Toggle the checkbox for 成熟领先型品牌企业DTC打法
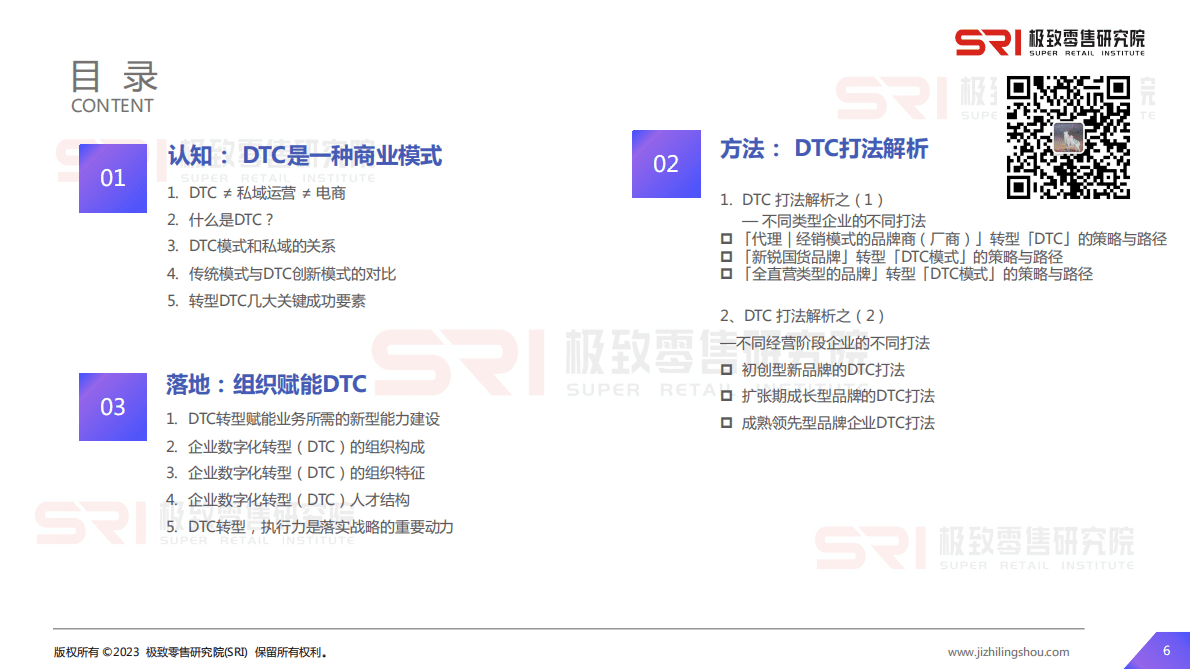The image size is (1190, 669). [726, 422]
